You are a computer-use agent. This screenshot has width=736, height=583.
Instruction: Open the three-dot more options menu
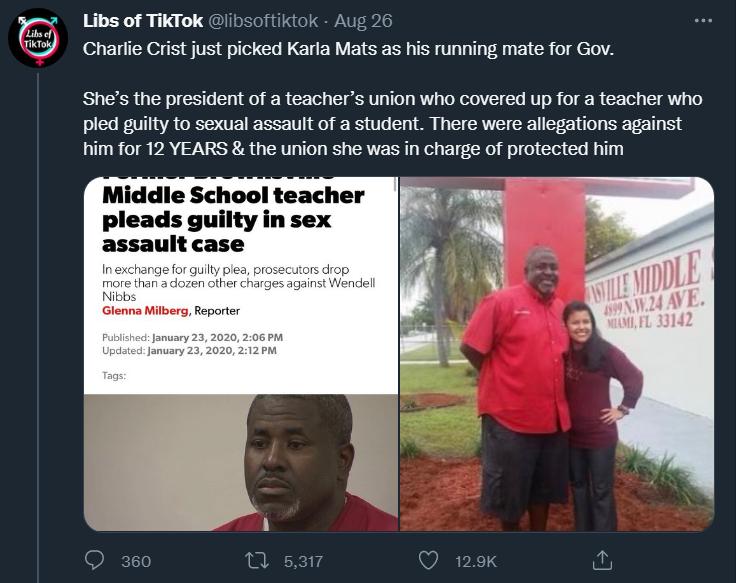pyautogui.click(x=703, y=21)
